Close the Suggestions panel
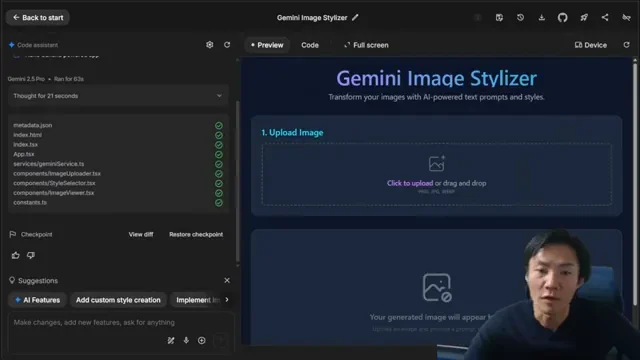 tap(227, 280)
